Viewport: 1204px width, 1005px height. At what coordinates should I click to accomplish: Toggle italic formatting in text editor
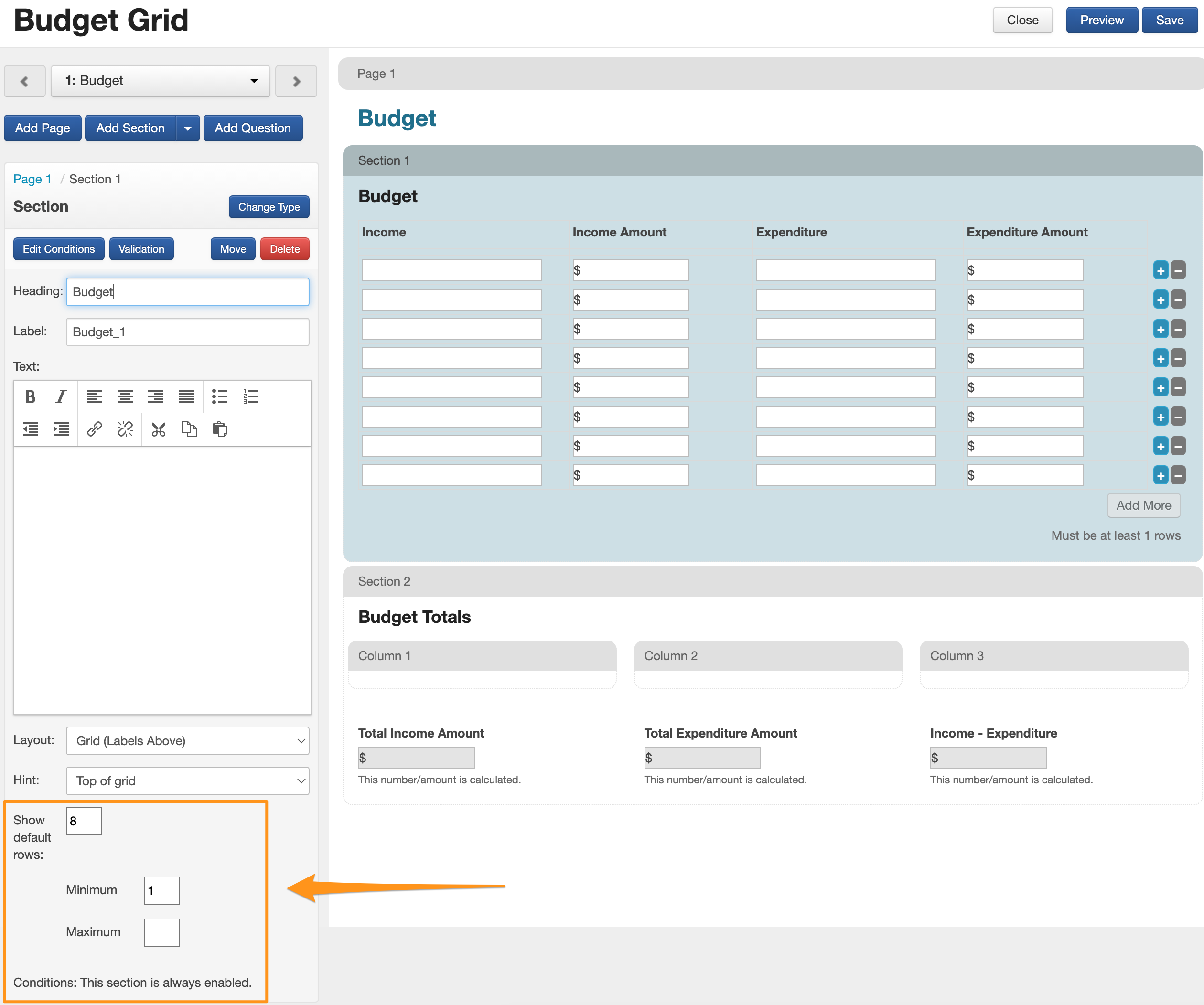pyautogui.click(x=61, y=397)
